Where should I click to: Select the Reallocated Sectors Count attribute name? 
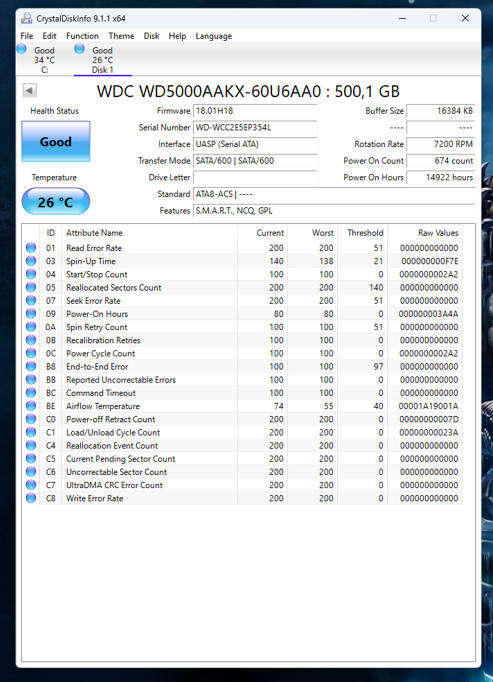[114, 288]
